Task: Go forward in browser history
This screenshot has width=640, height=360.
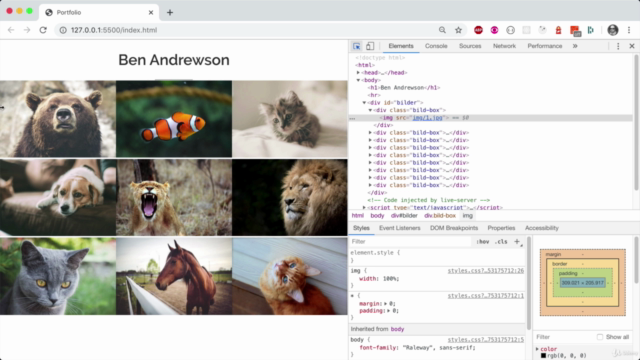Action: pos(27,30)
